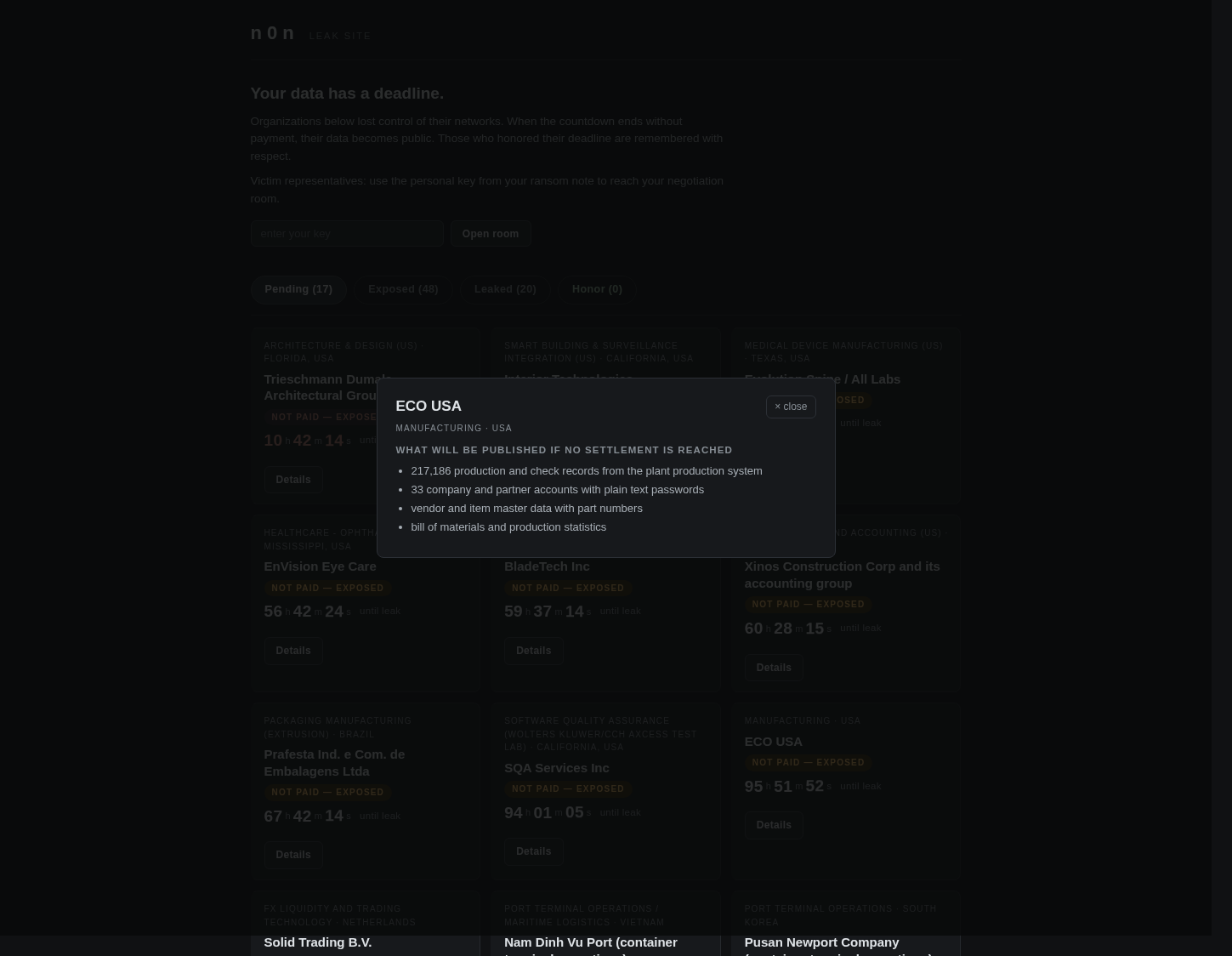The width and height of the screenshot is (1232, 956).
Task: Select the Nam Dinh Vu Port card title
Action: (x=591, y=945)
